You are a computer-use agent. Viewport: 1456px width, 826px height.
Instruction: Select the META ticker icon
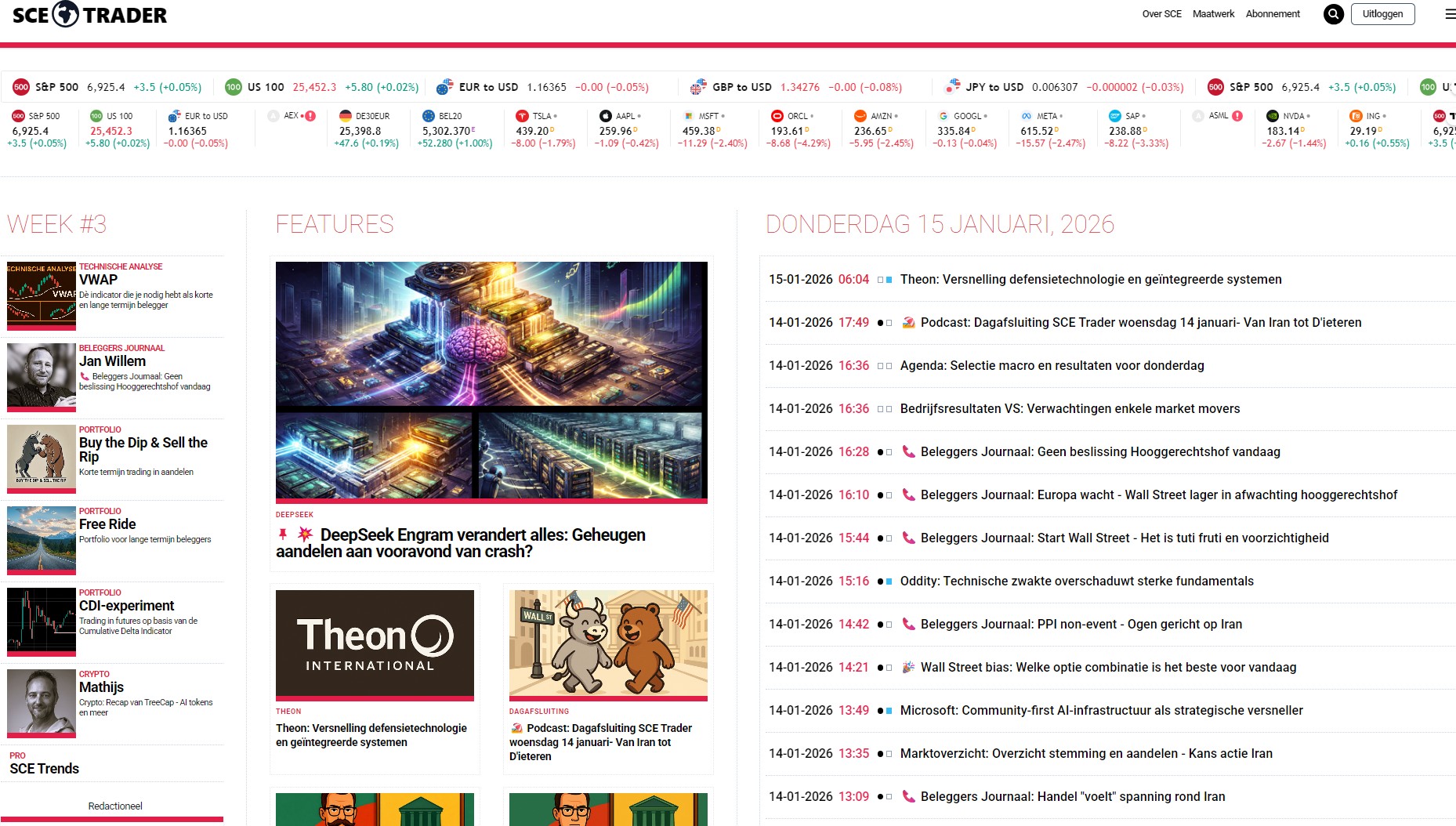(x=1027, y=116)
